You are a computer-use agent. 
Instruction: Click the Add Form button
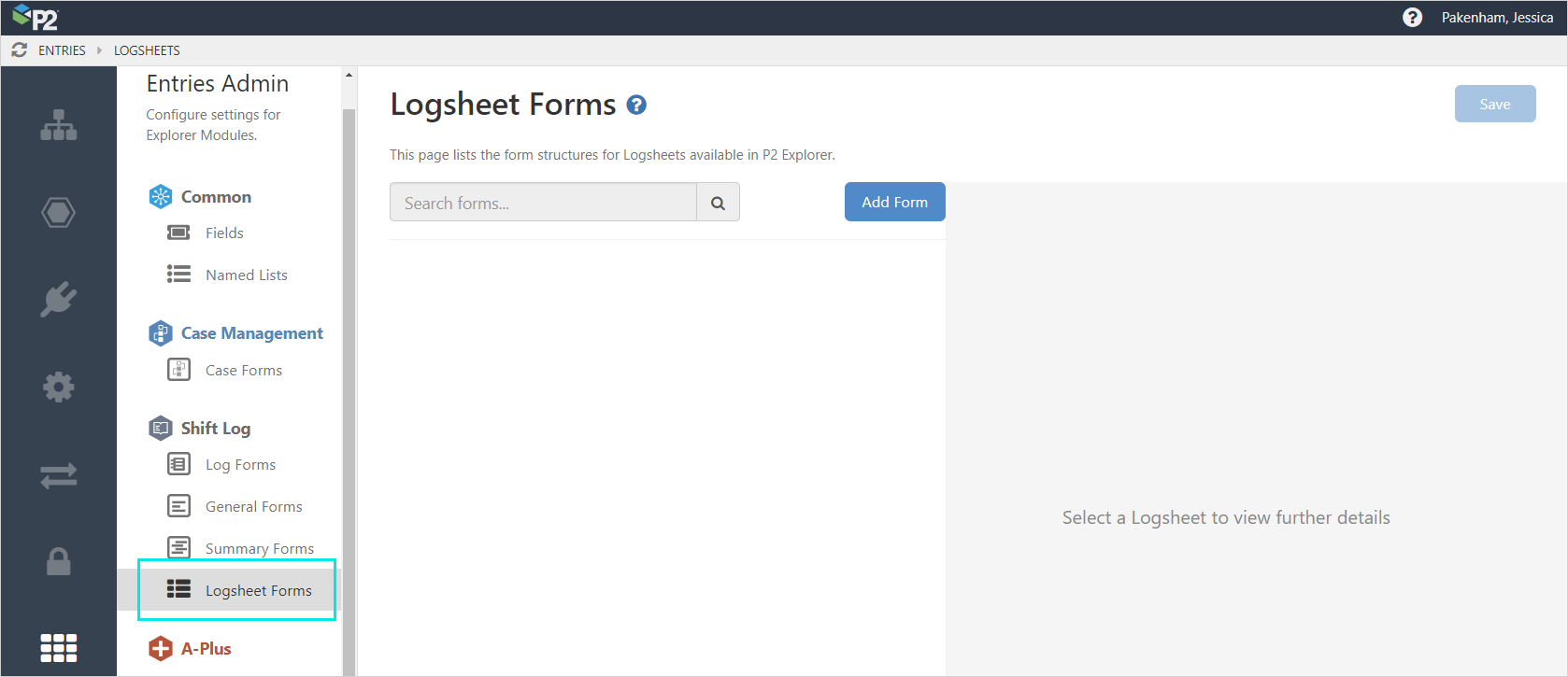(x=894, y=202)
